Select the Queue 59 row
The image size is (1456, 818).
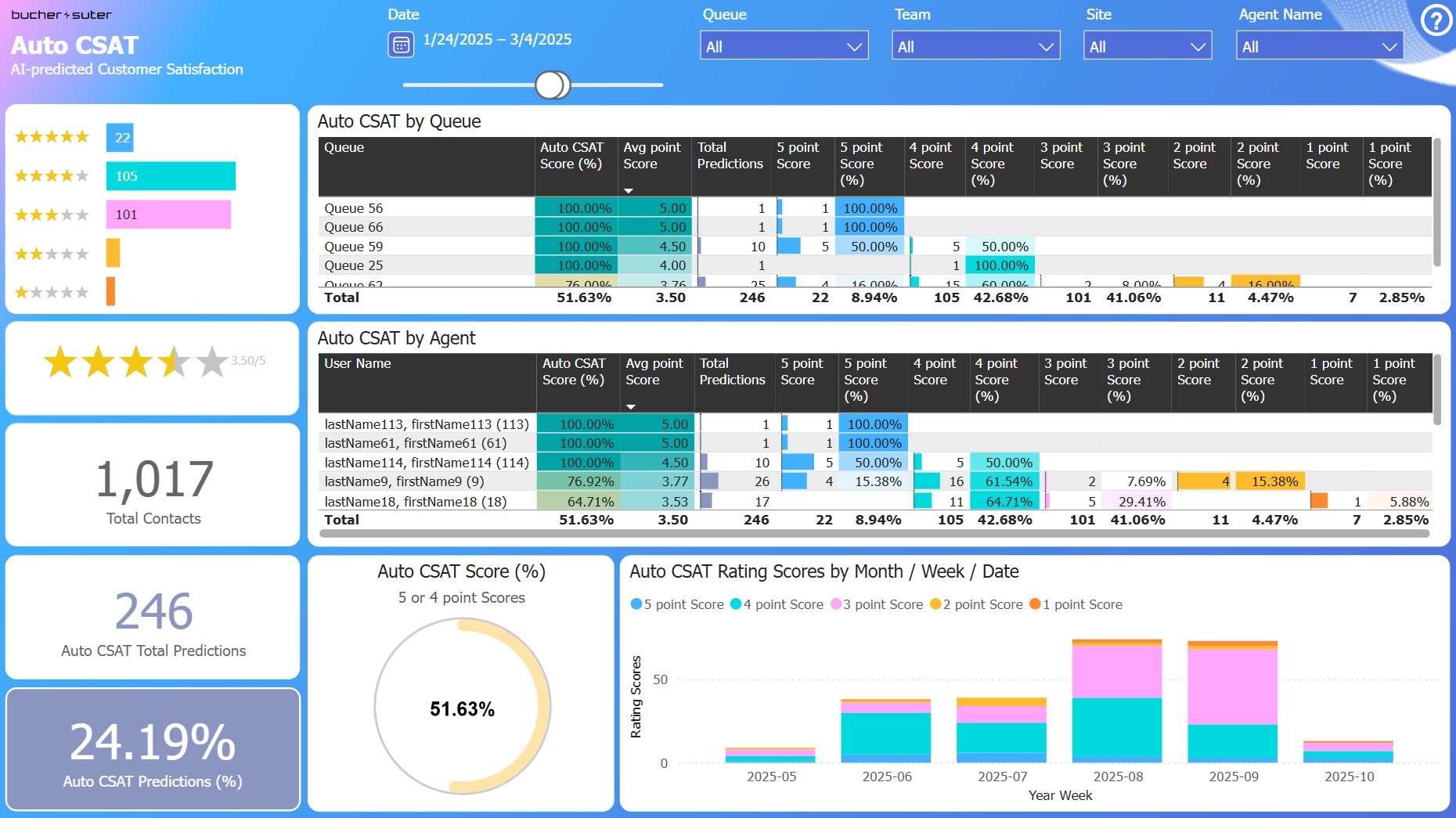tap(874, 247)
